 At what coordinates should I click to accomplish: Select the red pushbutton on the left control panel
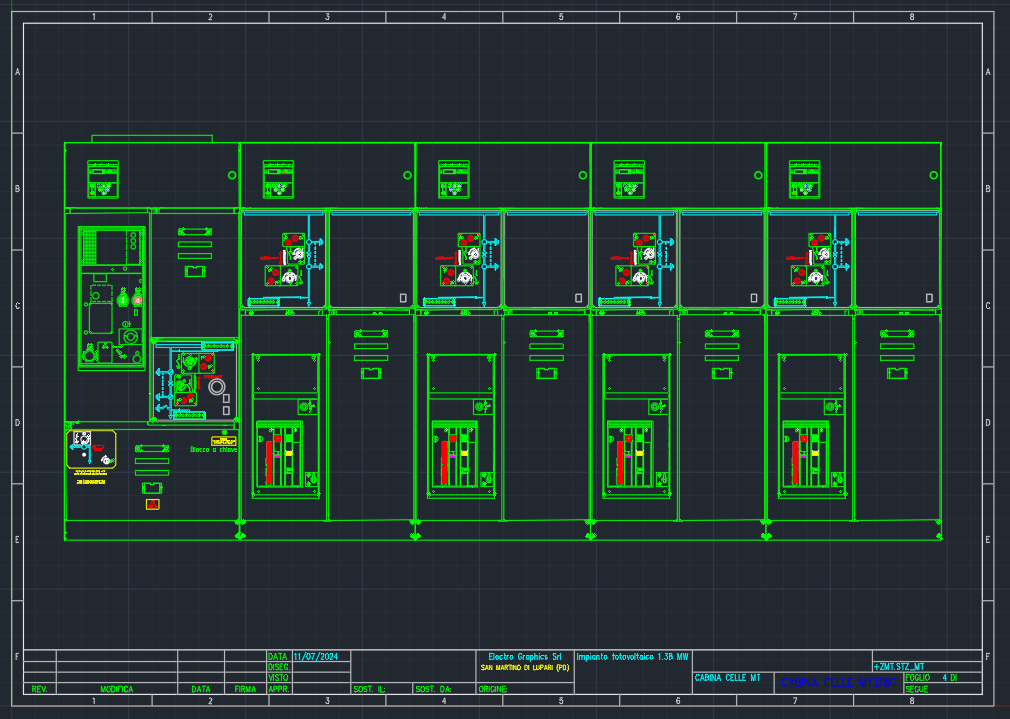[137, 300]
